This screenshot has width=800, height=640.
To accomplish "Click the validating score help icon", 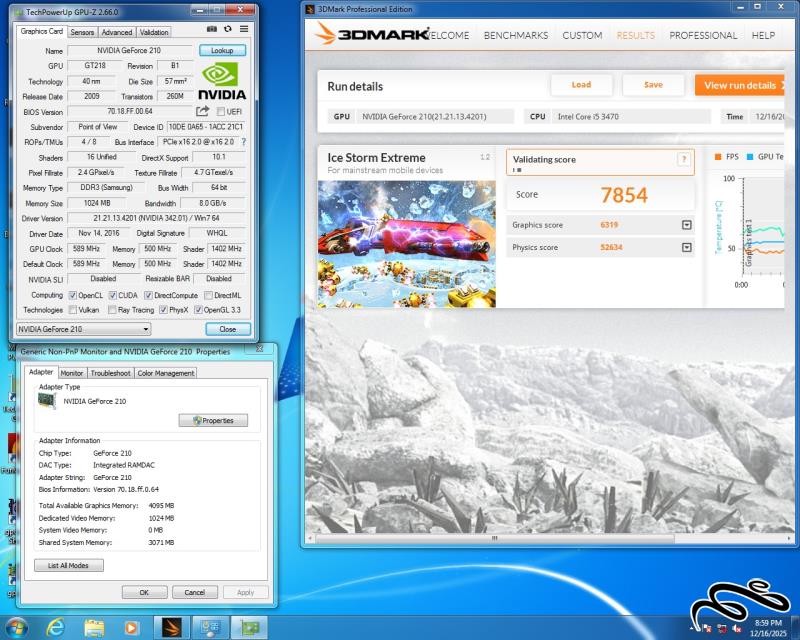I will (684, 159).
